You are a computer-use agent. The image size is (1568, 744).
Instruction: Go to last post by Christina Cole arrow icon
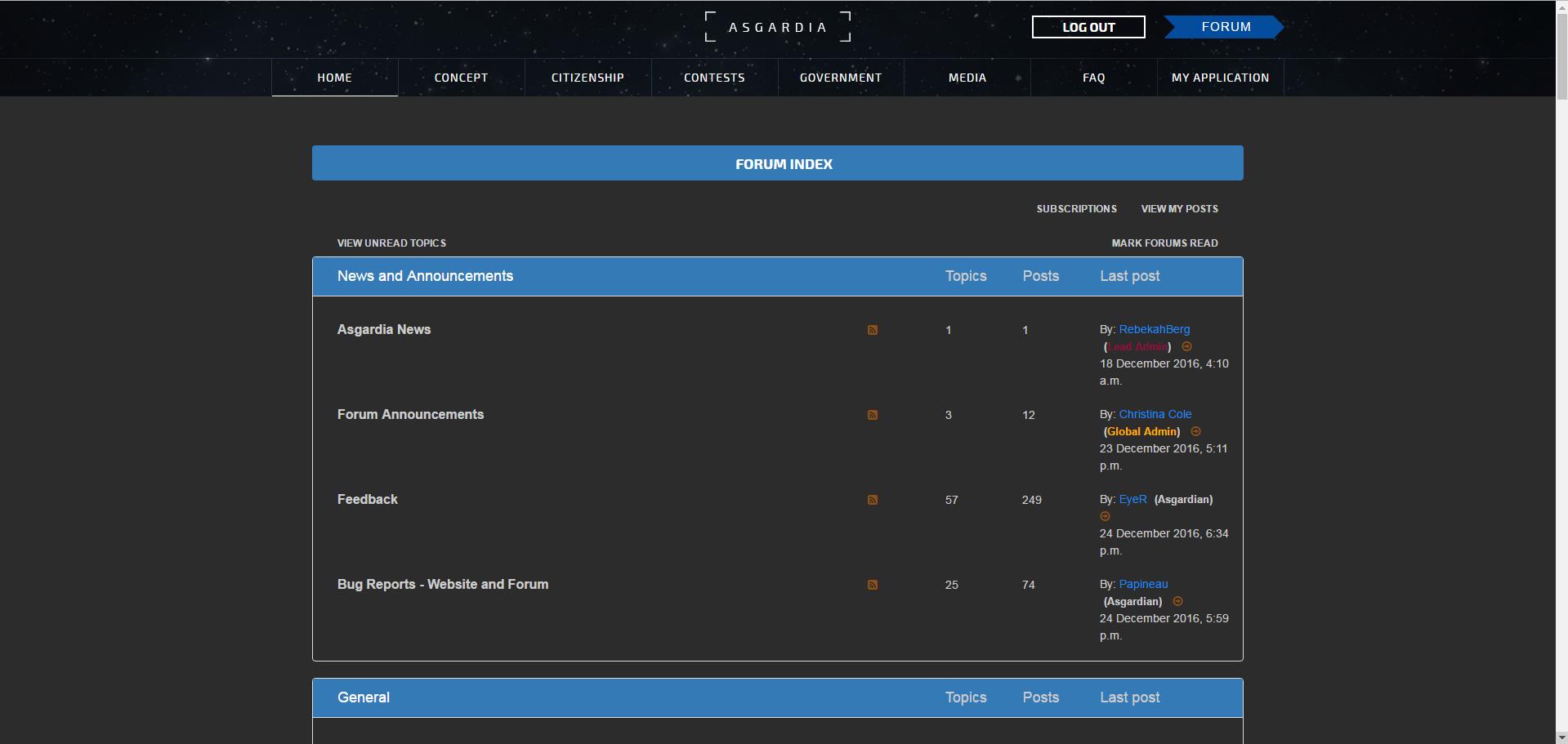coord(1195,431)
